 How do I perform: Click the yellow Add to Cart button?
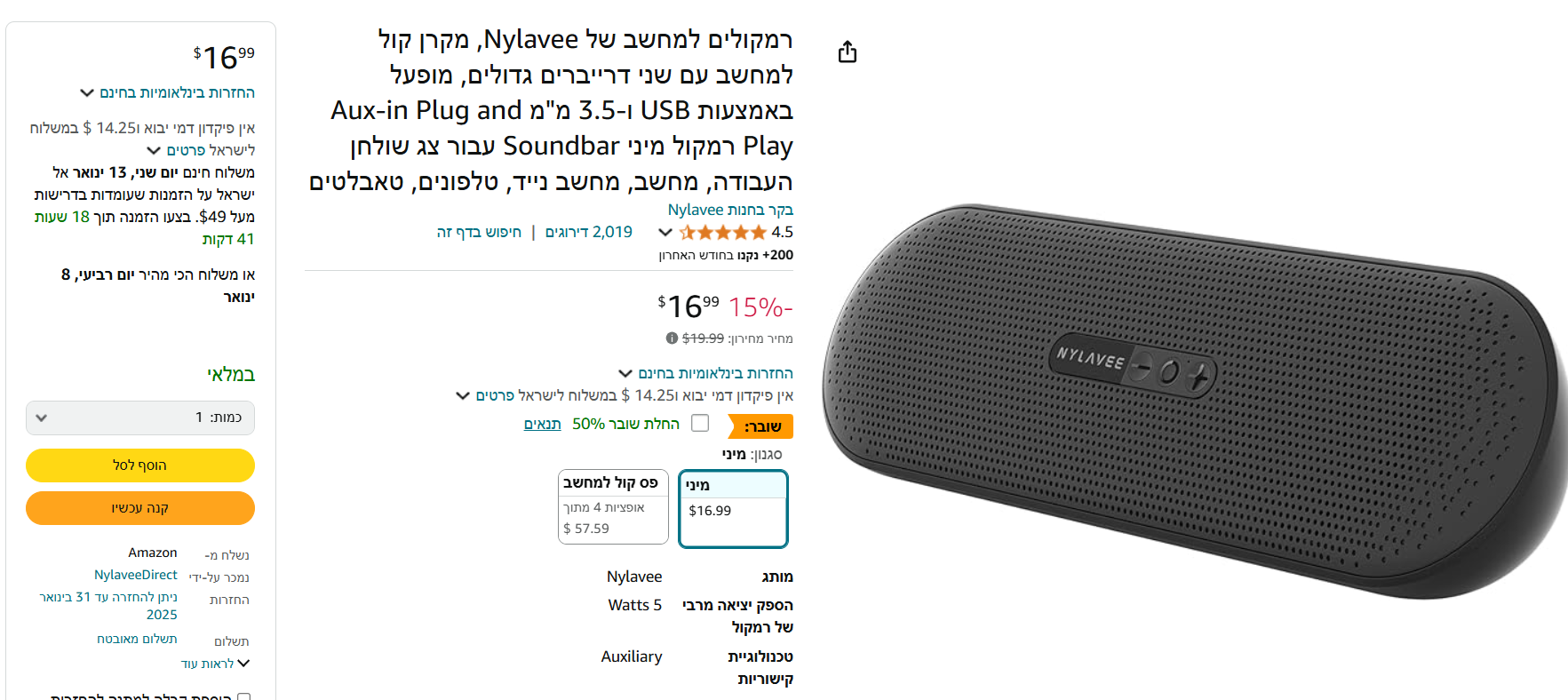pyautogui.click(x=140, y=465)
